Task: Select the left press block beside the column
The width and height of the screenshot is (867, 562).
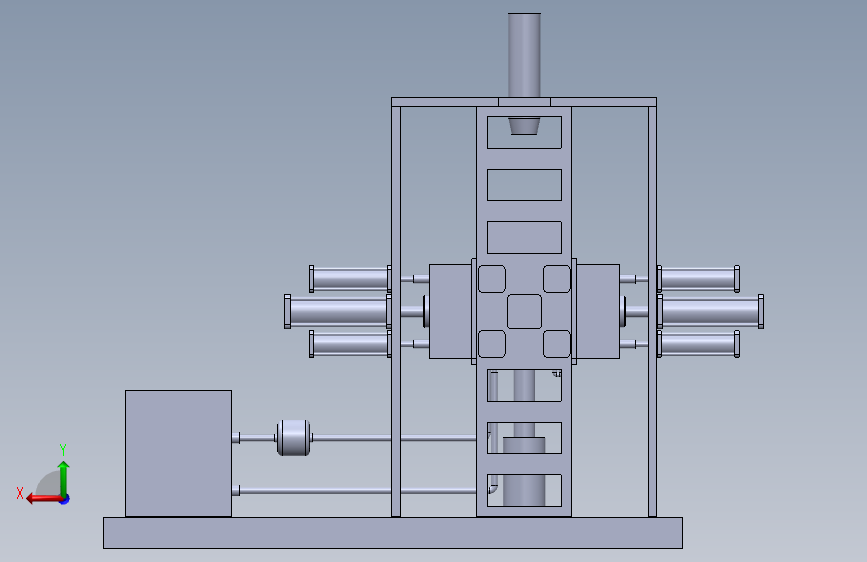Action: click(x=450, y=311)
